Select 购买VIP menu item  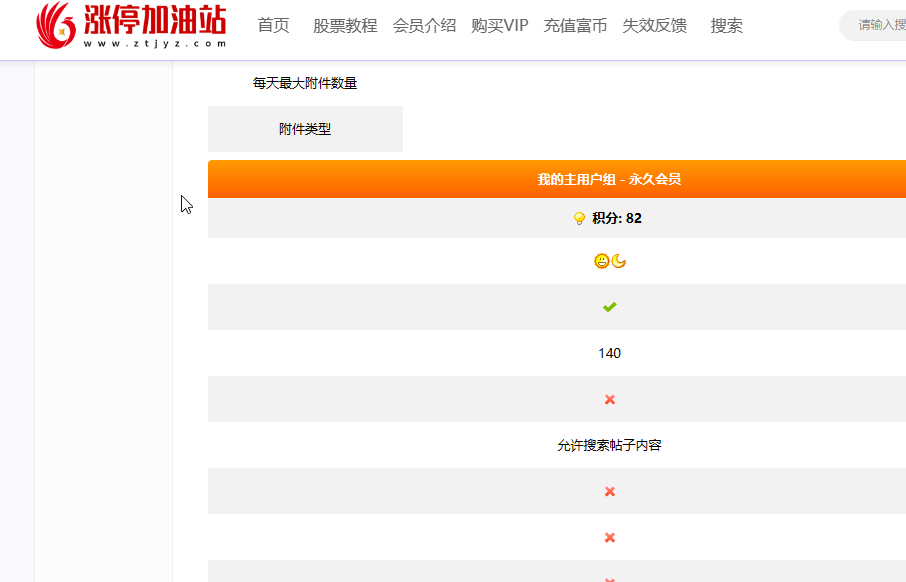[x=500, y=25]
